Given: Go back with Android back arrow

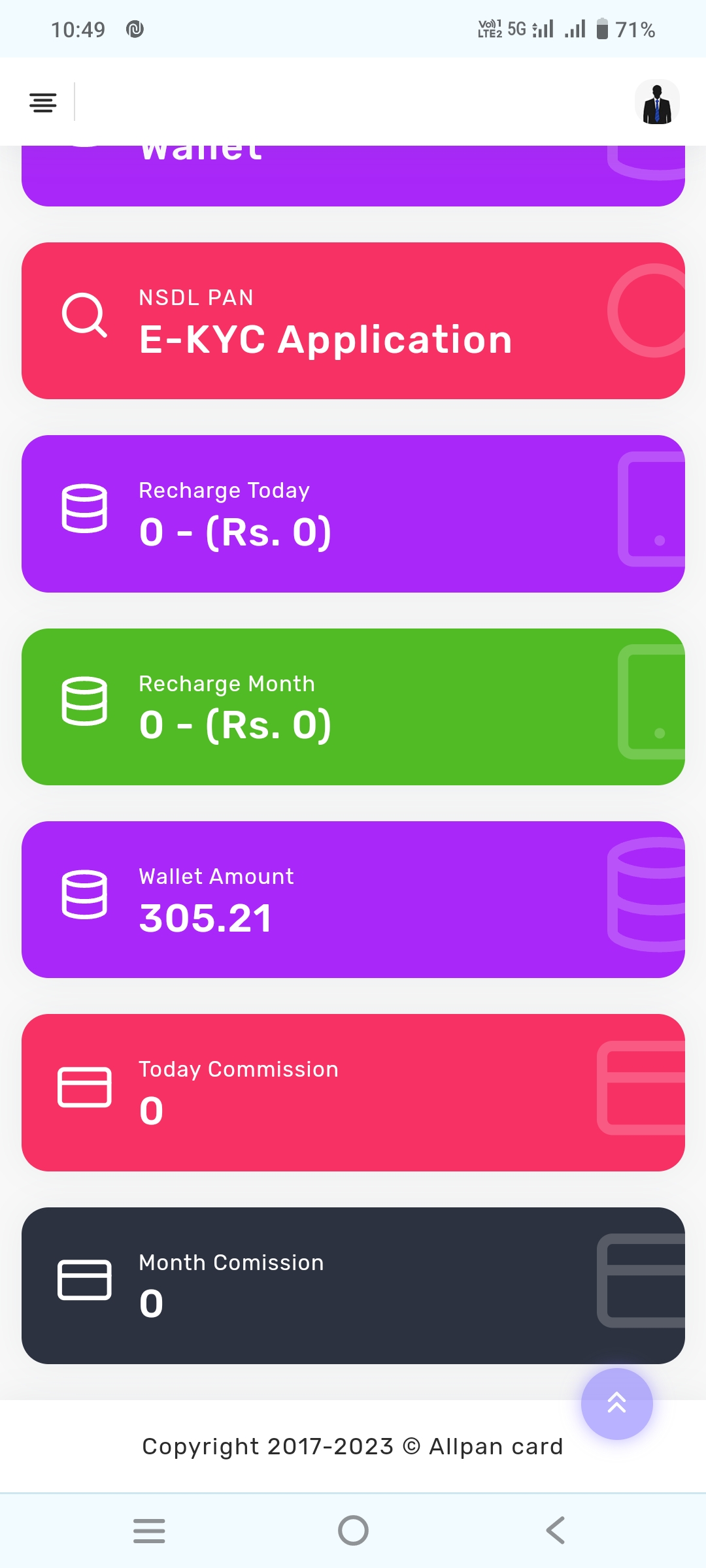Looking at the screenshot, I should 556,1531.
